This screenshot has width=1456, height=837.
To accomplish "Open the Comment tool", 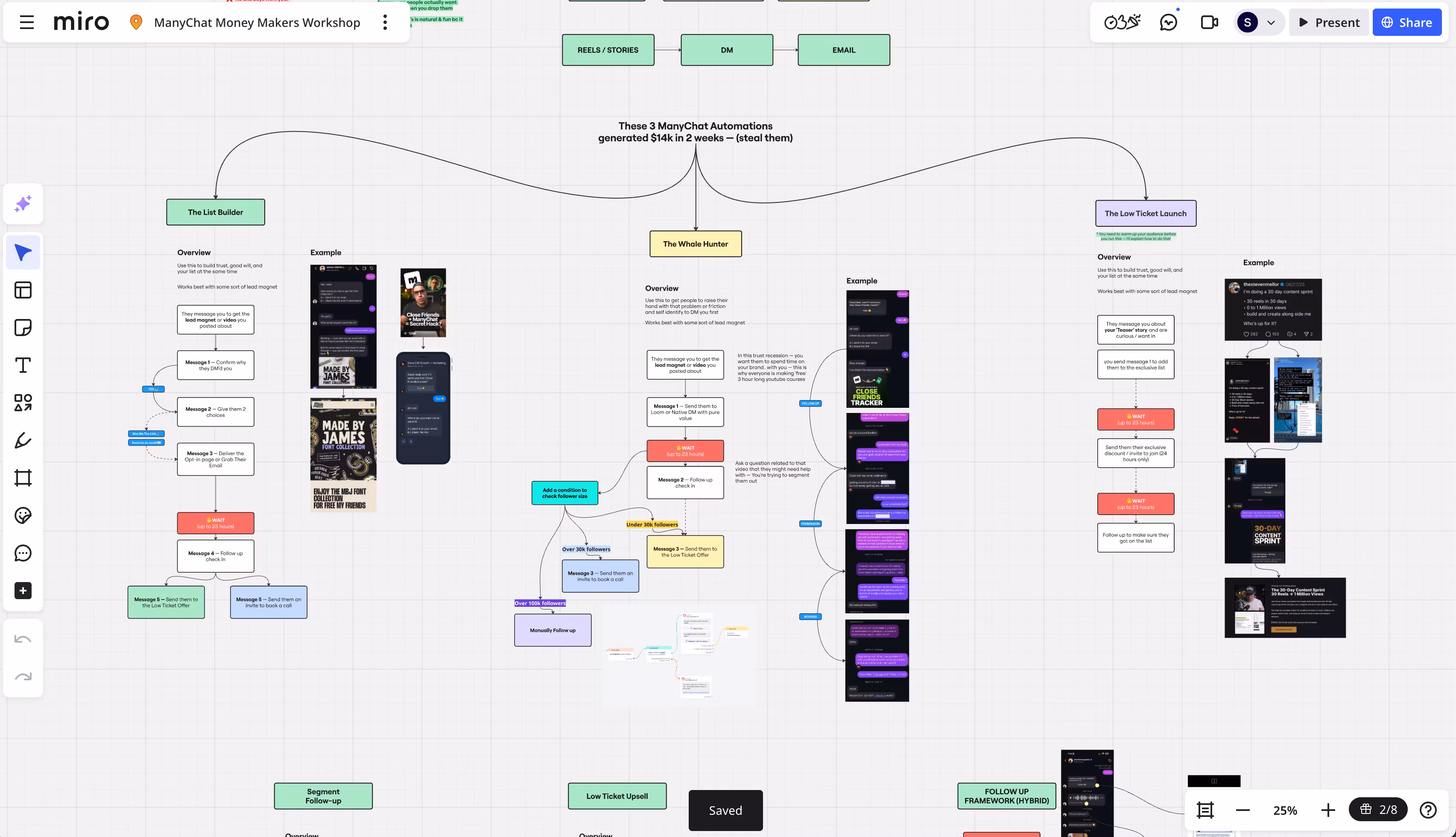I will pos(23,553).
